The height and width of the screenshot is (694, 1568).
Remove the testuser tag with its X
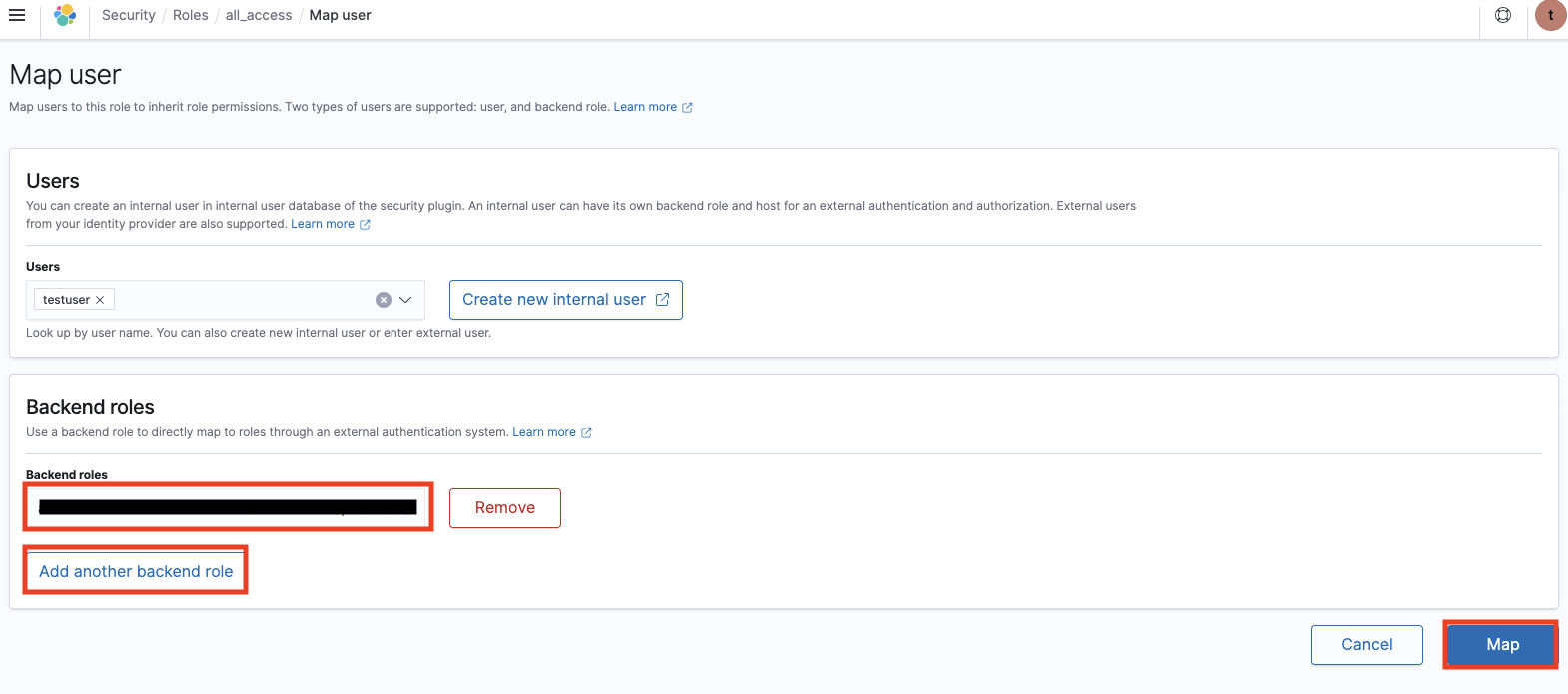click(x=100, y=300)
